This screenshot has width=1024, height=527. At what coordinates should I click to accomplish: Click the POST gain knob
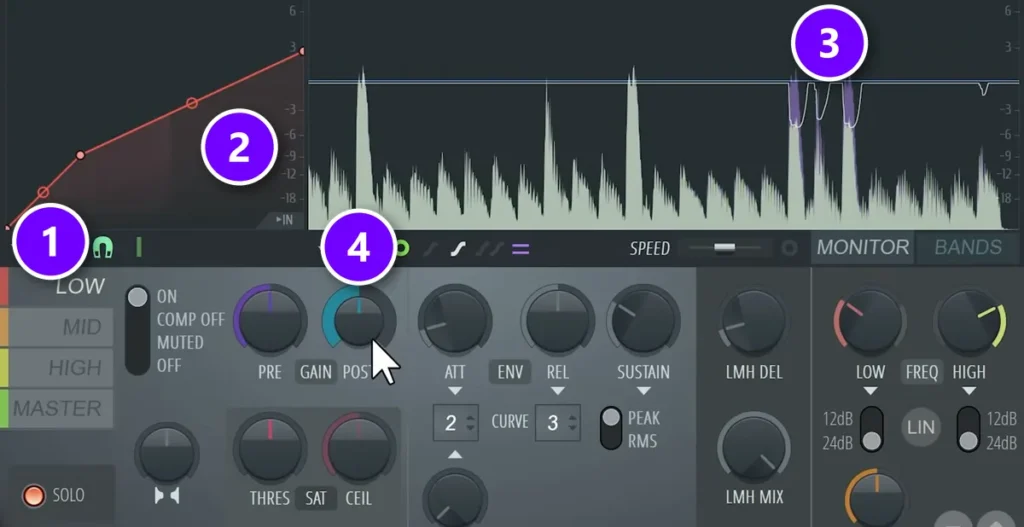(359, 320)
